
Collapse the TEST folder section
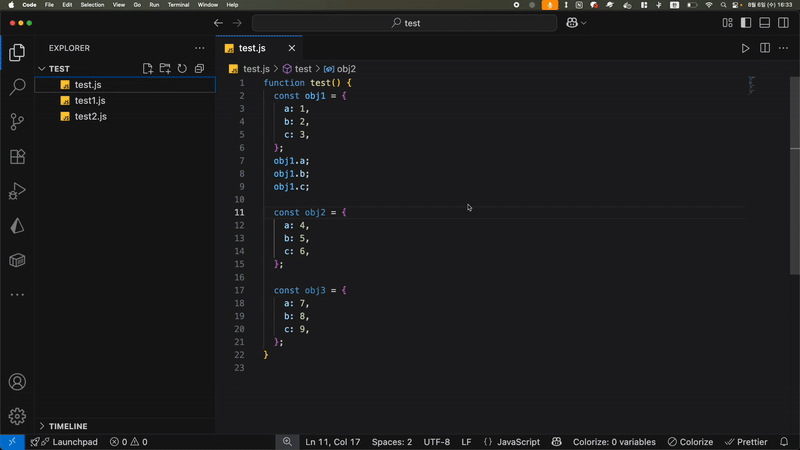42,69
